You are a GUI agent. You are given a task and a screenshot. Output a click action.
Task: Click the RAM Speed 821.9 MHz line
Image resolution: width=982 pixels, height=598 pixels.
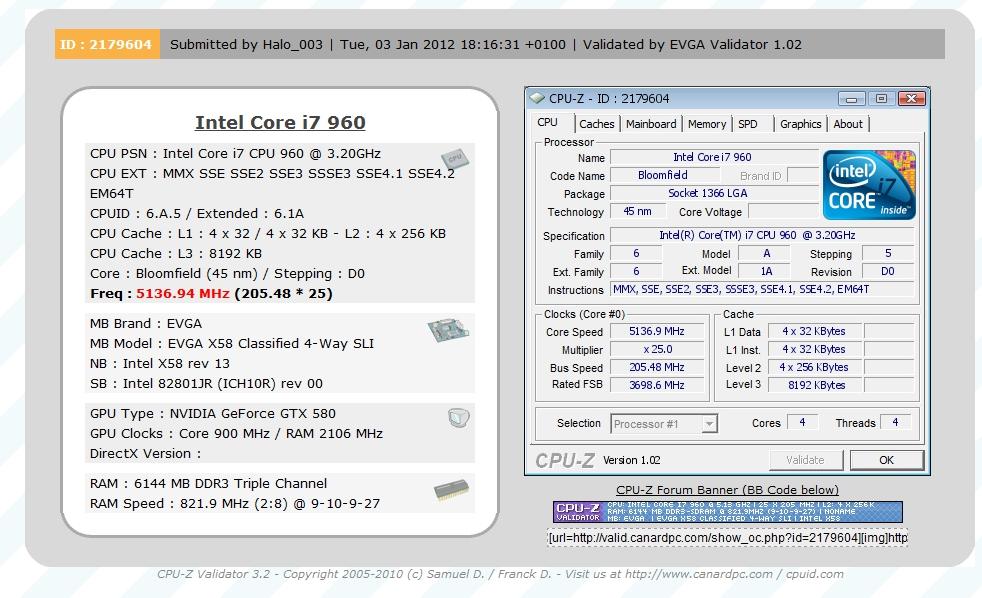pos(235,504)
